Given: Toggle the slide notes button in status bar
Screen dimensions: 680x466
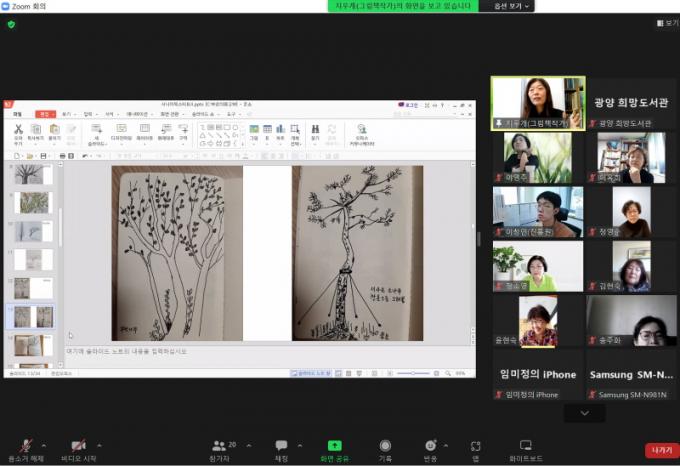Looking at the screenshot, I should click(311, 373).
